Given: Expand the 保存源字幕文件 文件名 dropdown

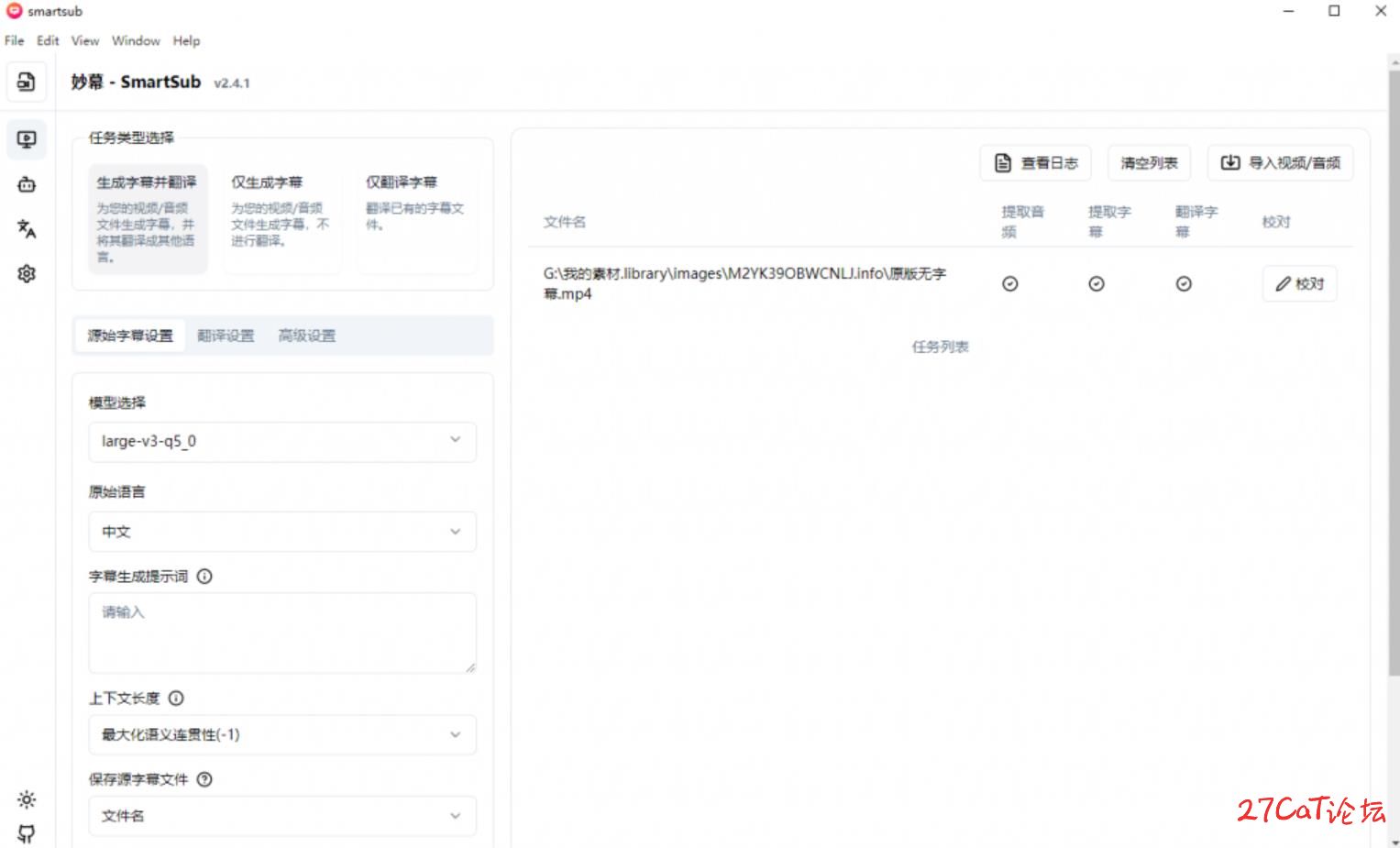Looking at the screenshot, I should [282, 816].
